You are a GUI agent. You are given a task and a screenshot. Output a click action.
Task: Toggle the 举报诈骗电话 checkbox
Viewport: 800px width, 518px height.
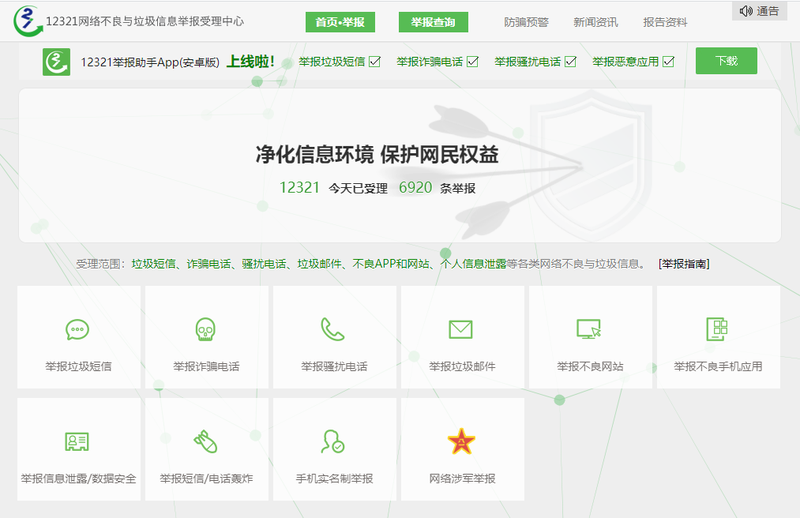[x=473, y=62]
